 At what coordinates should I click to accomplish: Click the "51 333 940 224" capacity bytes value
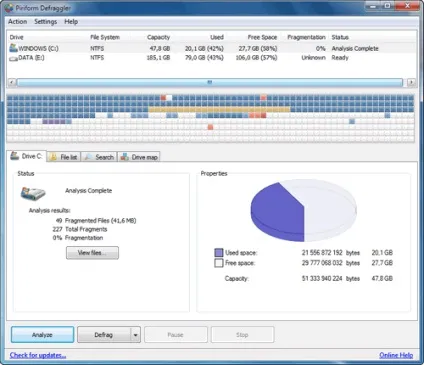tap(322, 278)
